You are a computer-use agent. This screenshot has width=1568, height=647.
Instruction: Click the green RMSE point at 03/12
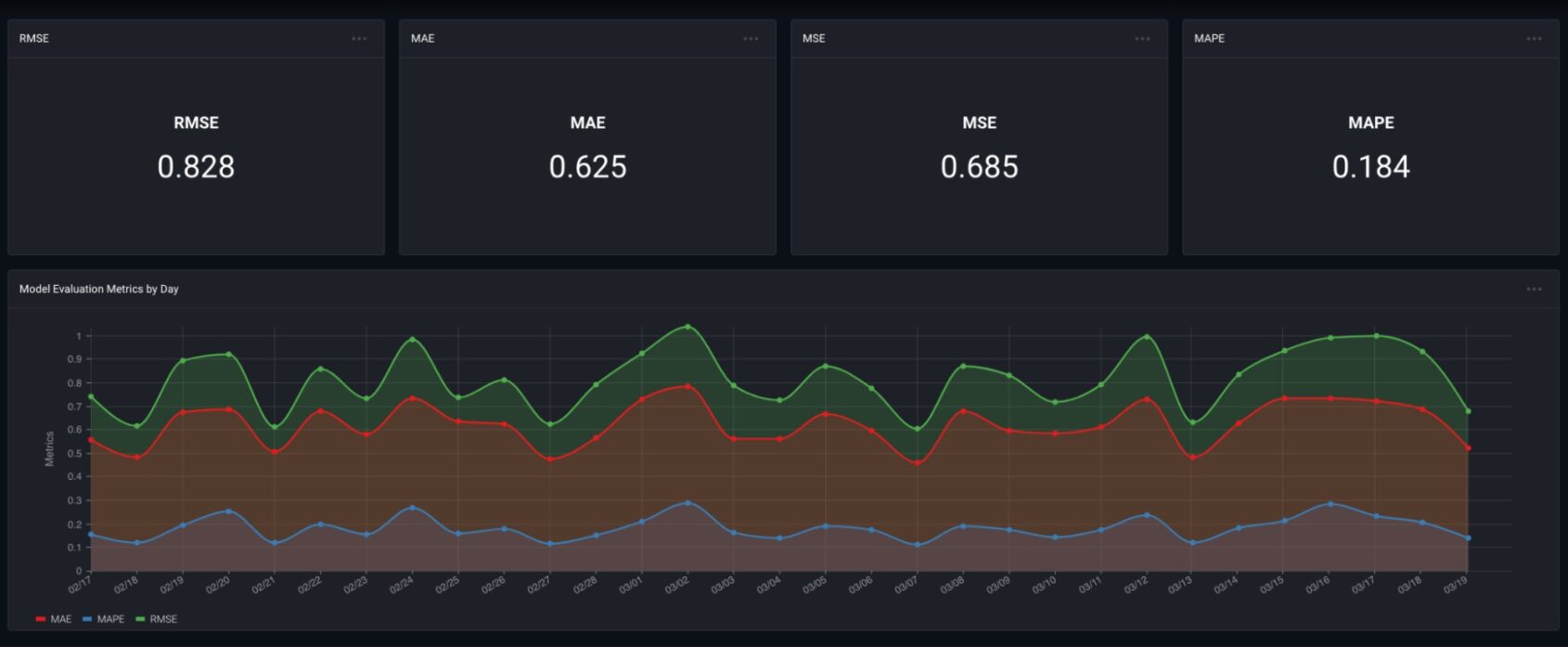point(1147,337)
